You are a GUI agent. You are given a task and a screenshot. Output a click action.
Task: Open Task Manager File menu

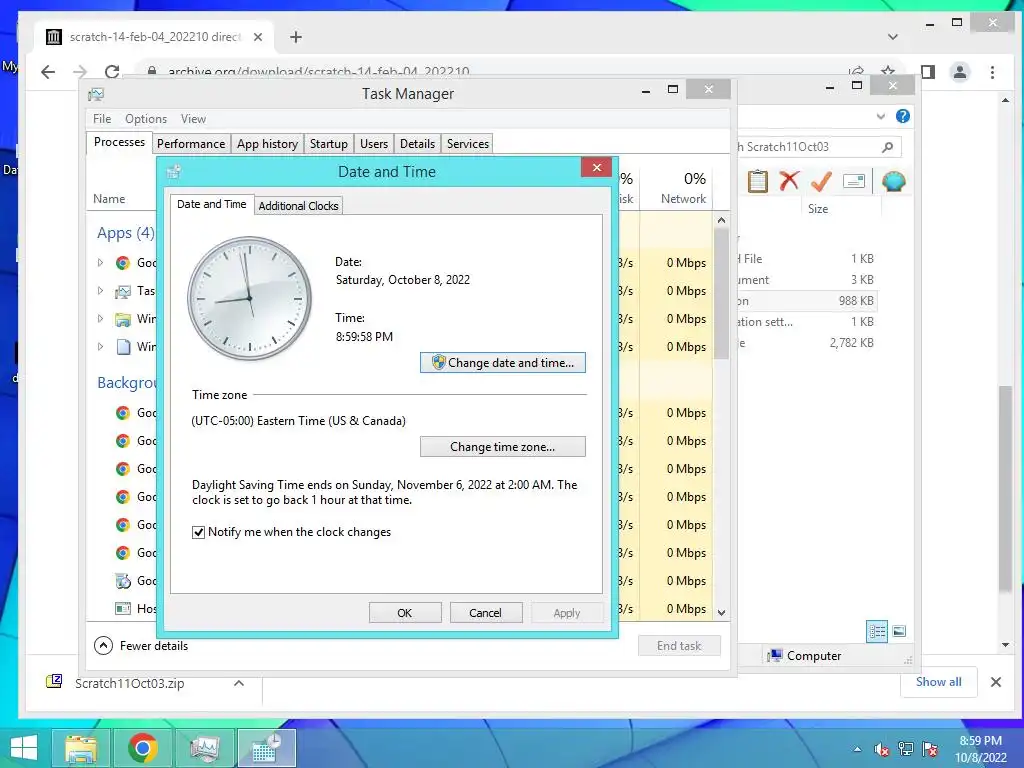pos(102,119)
